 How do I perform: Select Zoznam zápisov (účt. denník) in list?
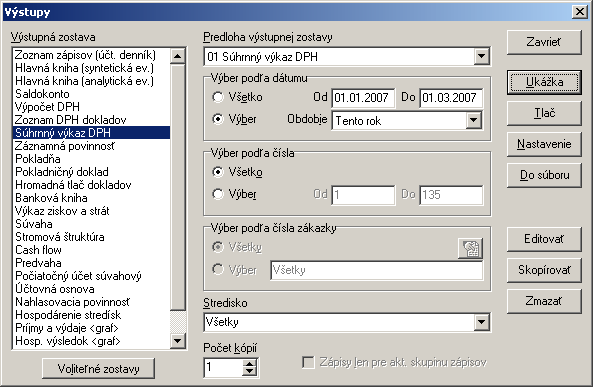[x=92, y=55]
